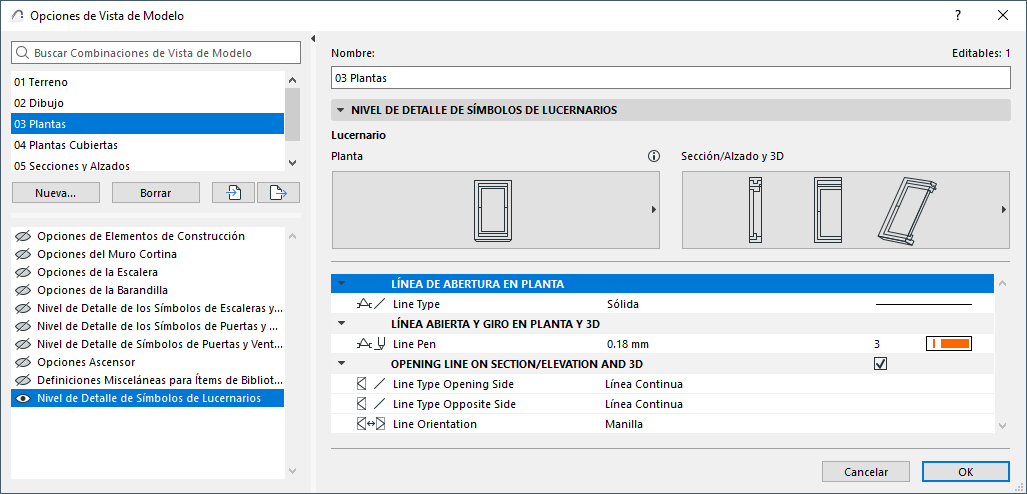Screen dimensions: 1027x494
Task: Click the Nueva... button
Action: click(x=54, y=193)
